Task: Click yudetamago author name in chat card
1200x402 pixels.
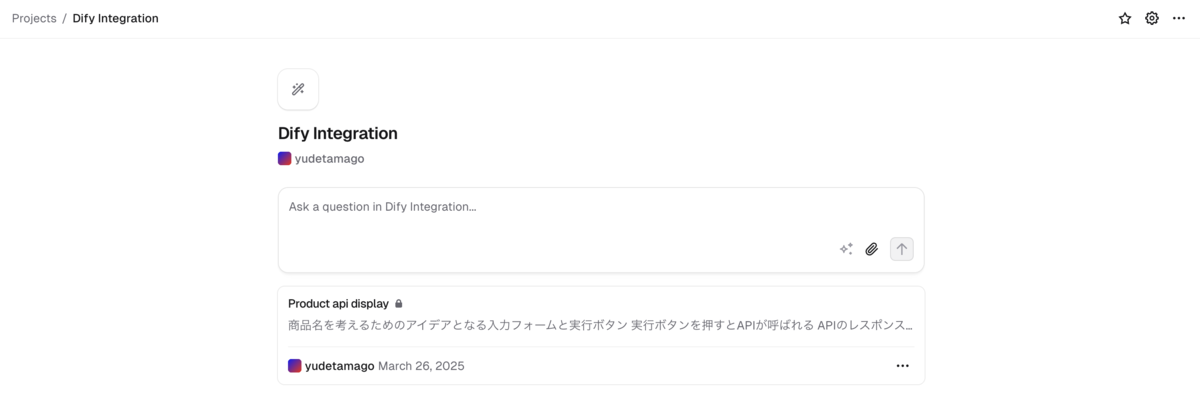Action: click(x=339, y=366)
